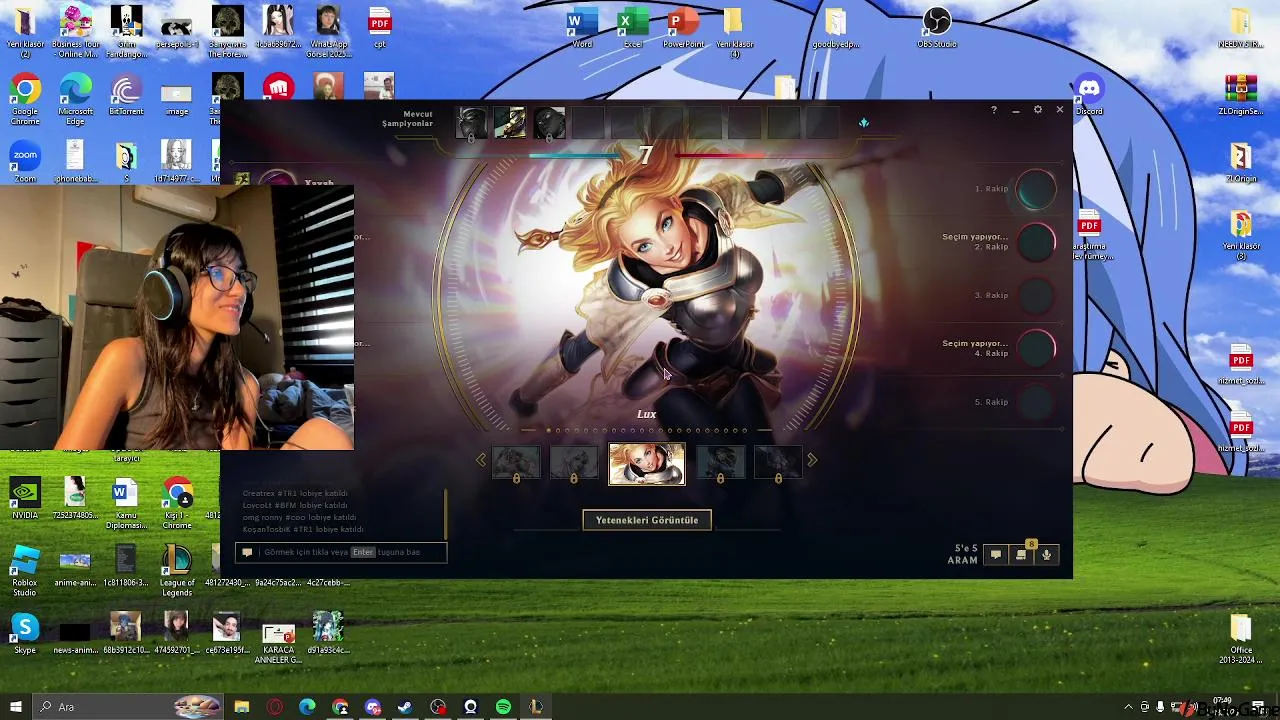1280x720 pixels.
Task: Open ZLOrigin desktop shortcut
Action: (1241, 163)
